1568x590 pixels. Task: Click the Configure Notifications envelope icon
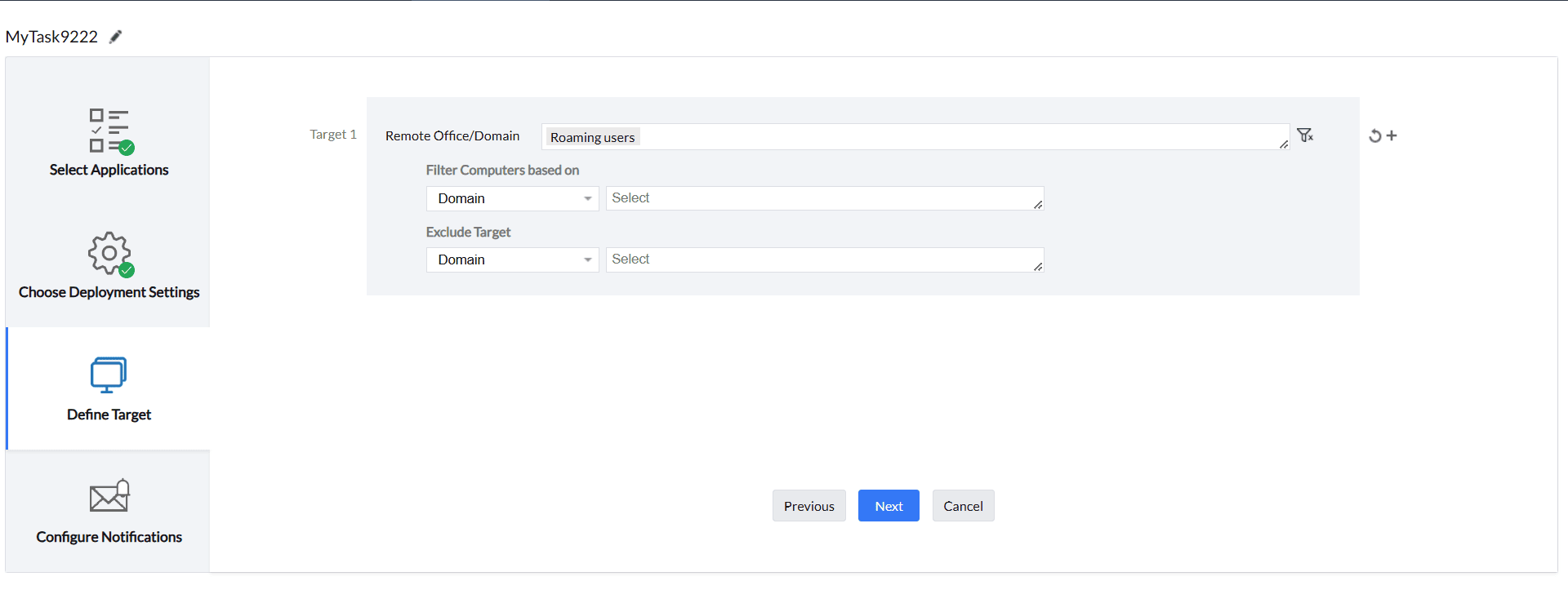pyautogui.click(x=109, y=496)
